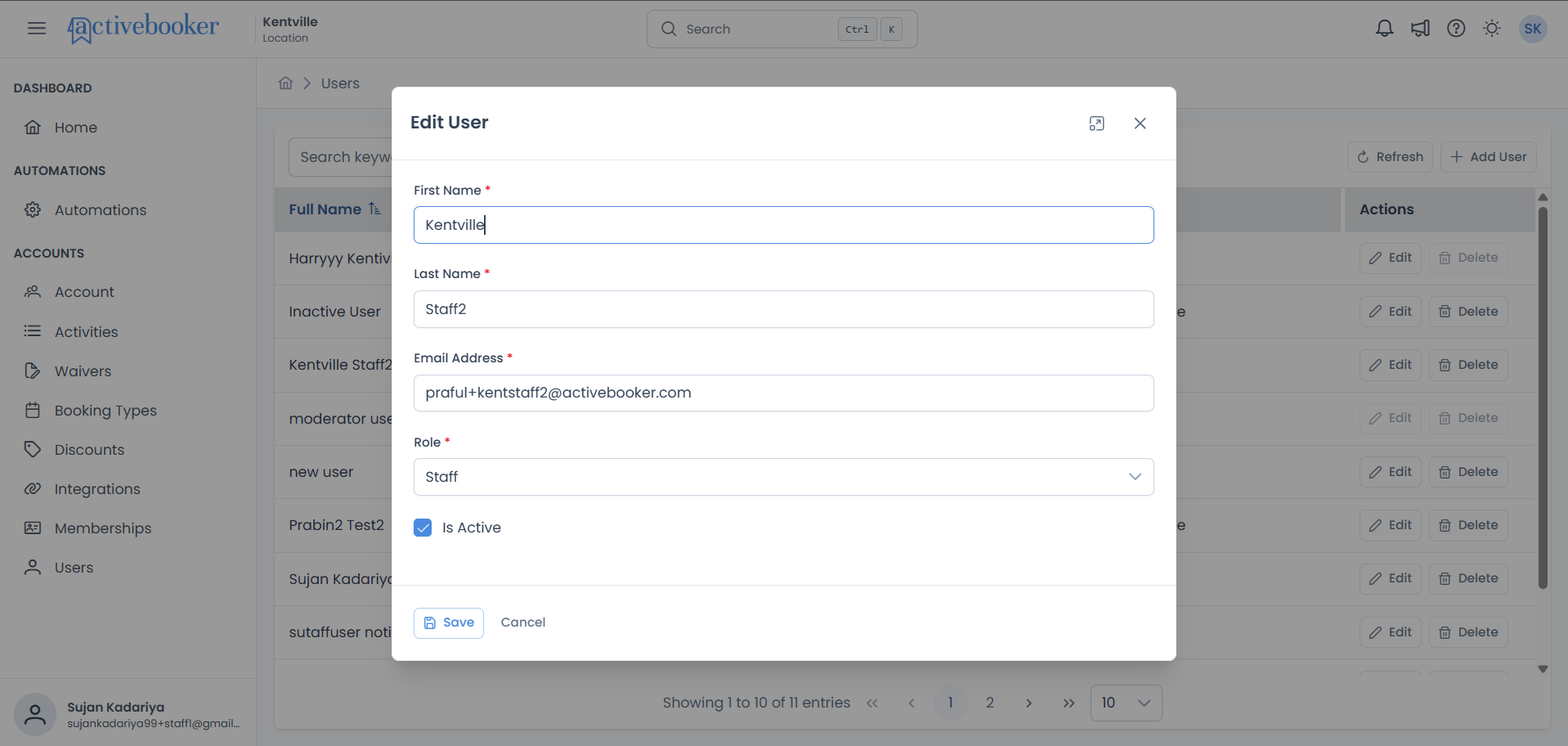
Task: Go to next page arrow
Action: (1029, 703)
